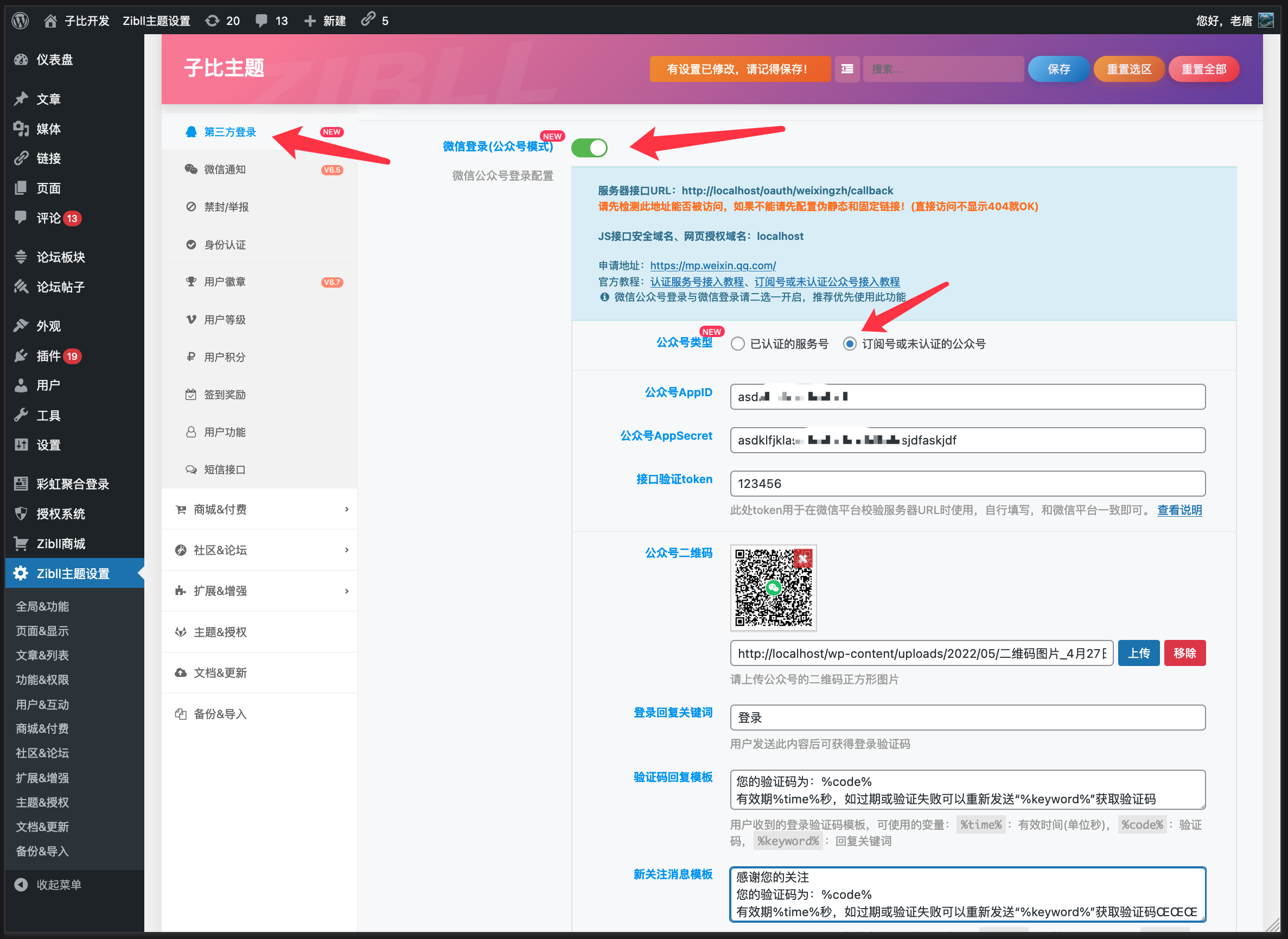1288x939 pixels.
Task: Select the 订阅号或未认证的公众号 radio button
Action: (x=850, y=344)
